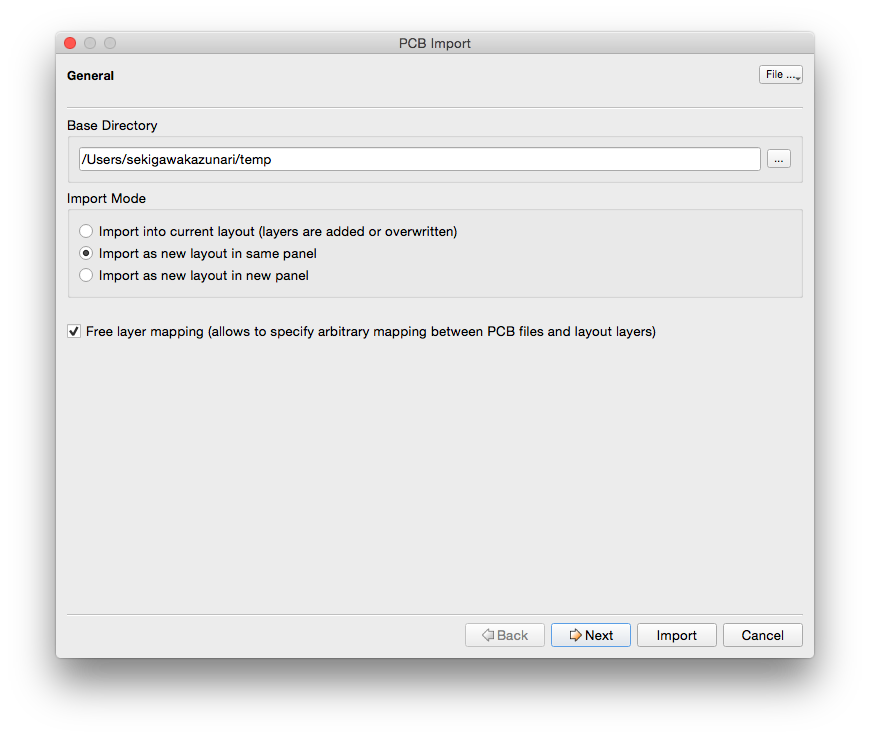The image size is (870, 738).
Task: Select the path text /Users/sekigawakazunari/temp
Action: (x=163, y=158)
